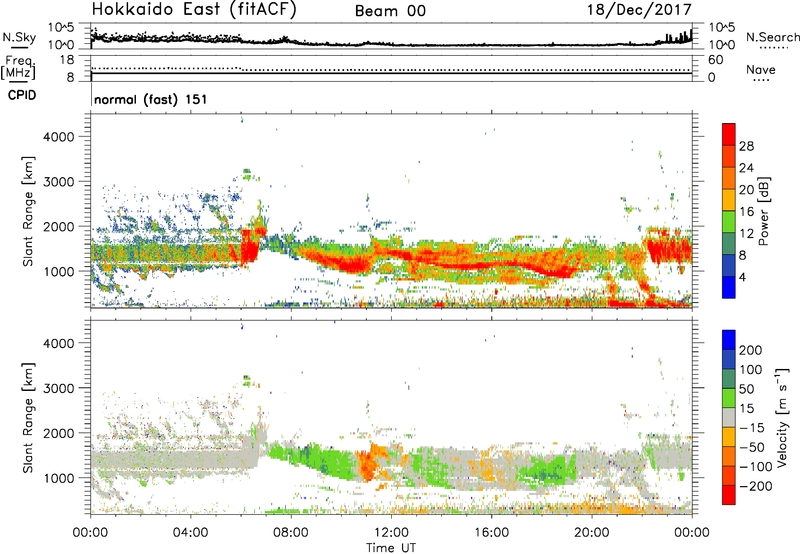Click the "4" power colorbar label
The height and width of the screenshot is (554, 800).
coord(742,278)
